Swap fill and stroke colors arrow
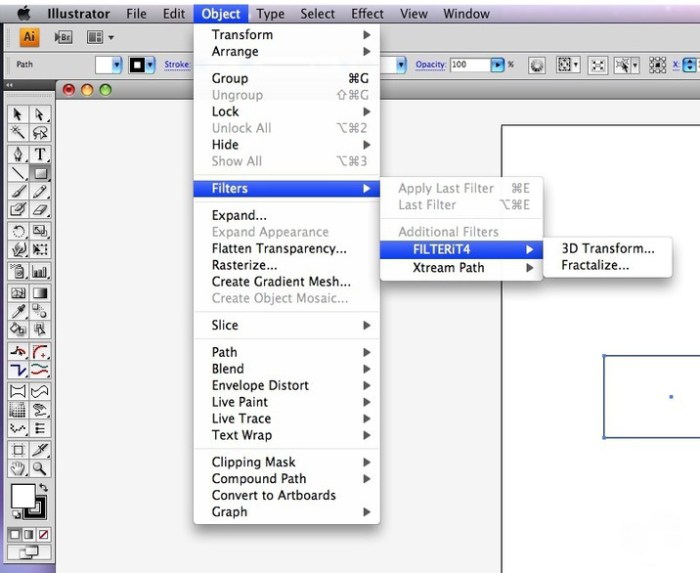Viewport: 700px width, 573px height. 43,487
